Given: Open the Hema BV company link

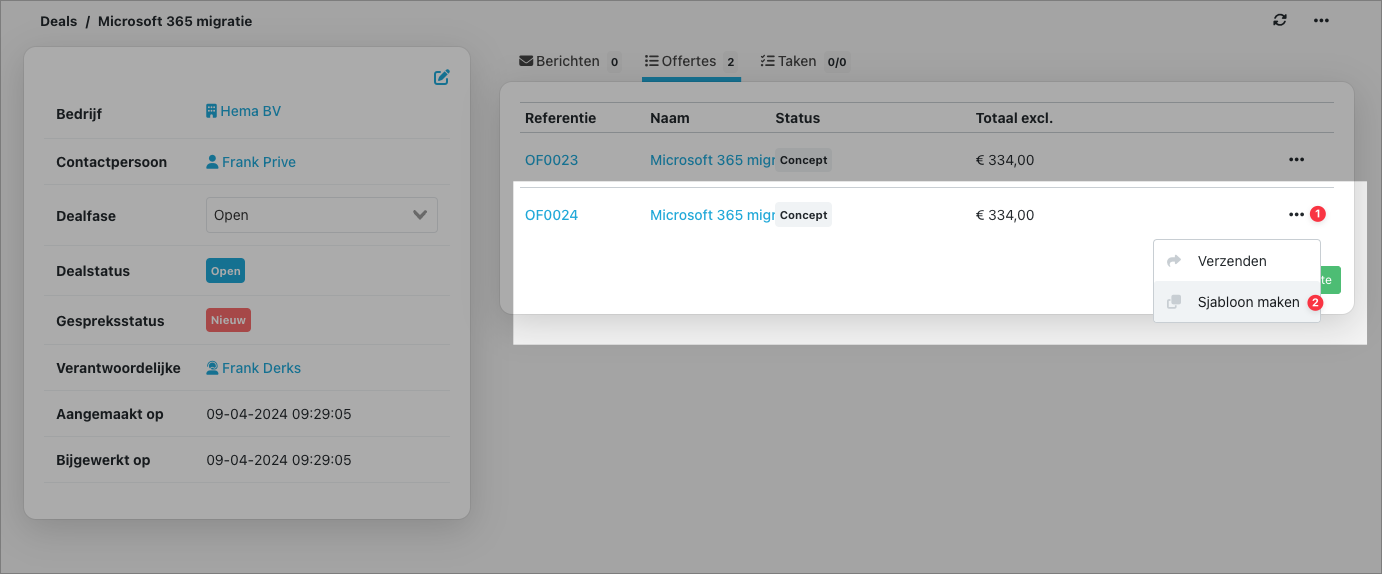Looking at the screenshot, I should click(243, 111).
